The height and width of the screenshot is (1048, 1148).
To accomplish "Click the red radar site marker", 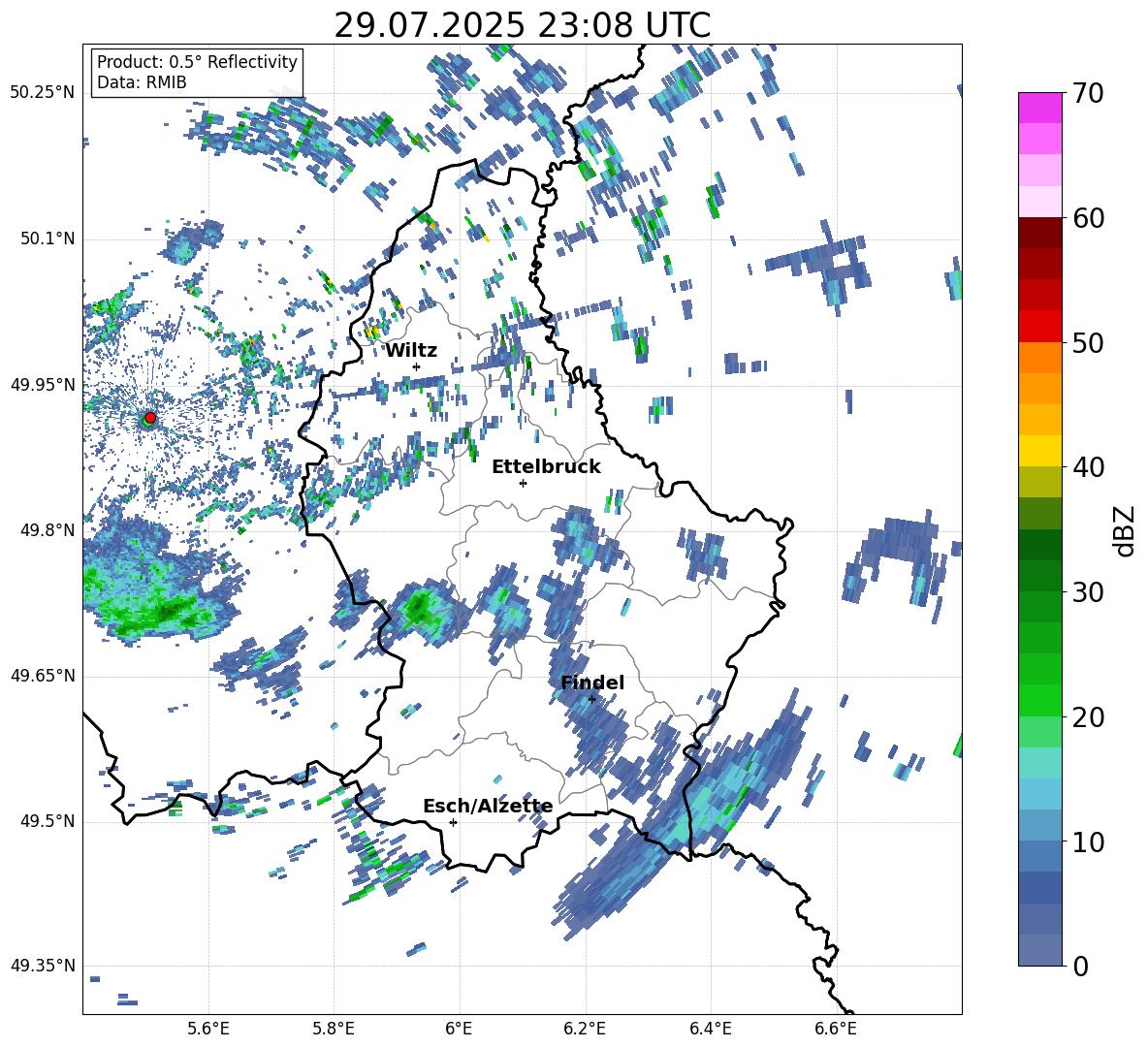I will coord(150,417).
